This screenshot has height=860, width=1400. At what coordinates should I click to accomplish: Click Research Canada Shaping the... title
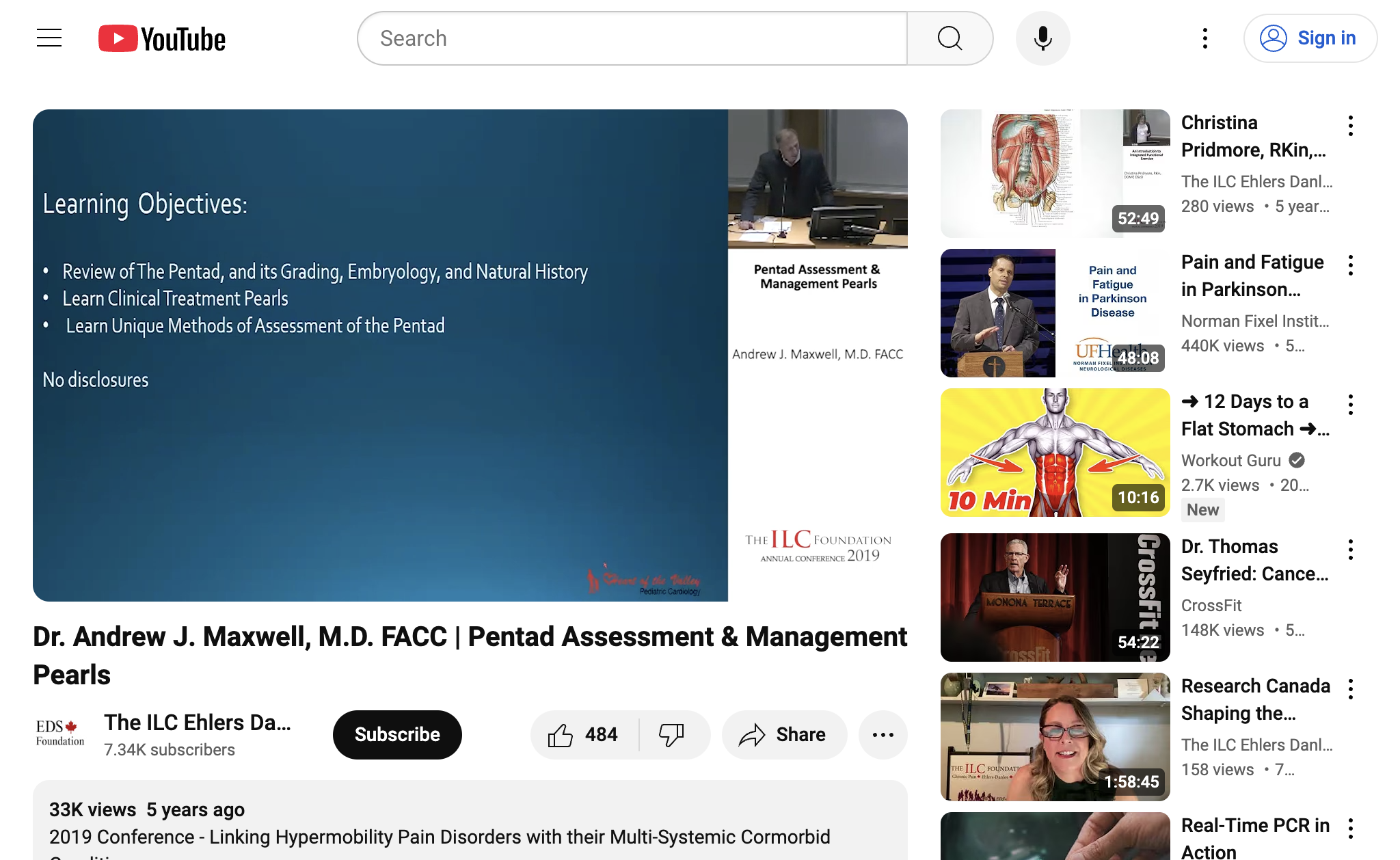click(x=1256, y=699)
